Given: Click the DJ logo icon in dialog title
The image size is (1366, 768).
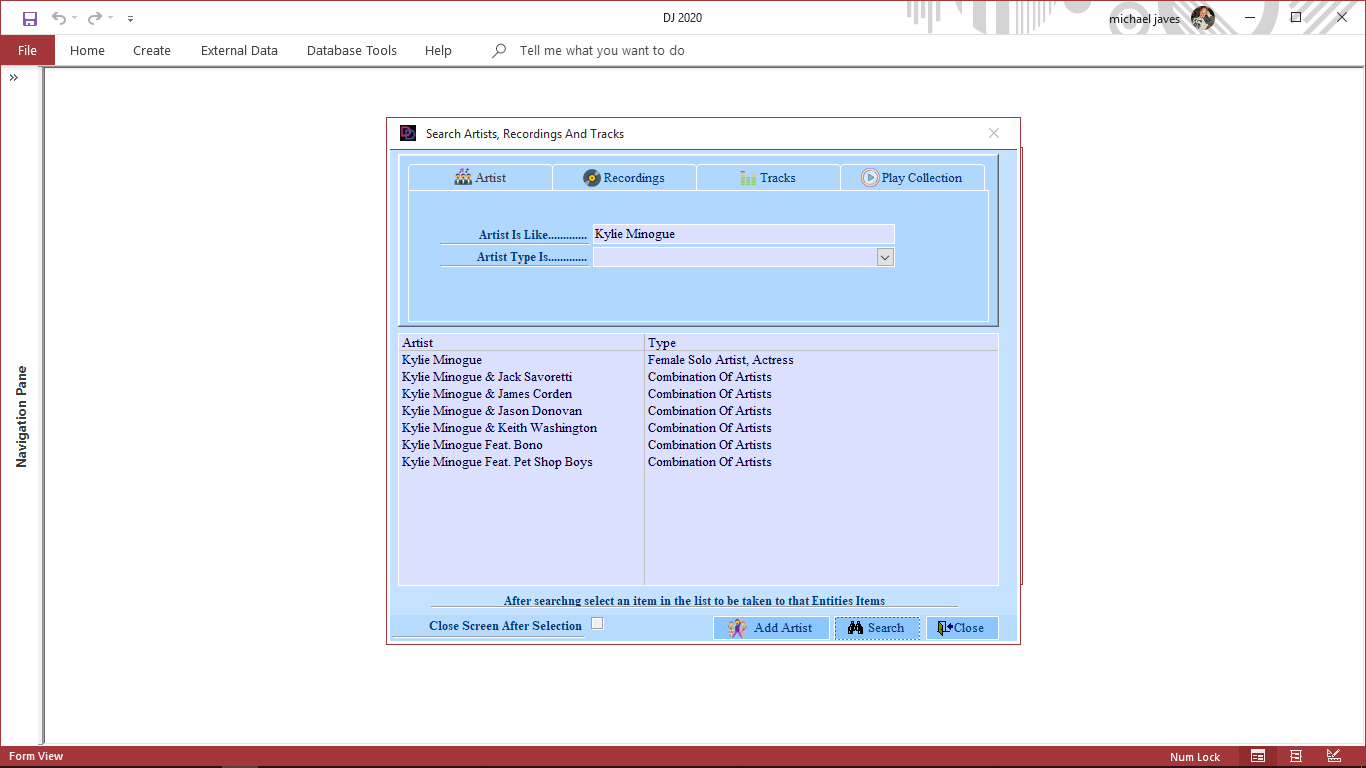Looking at the screenshot, I should coord(408,133).
